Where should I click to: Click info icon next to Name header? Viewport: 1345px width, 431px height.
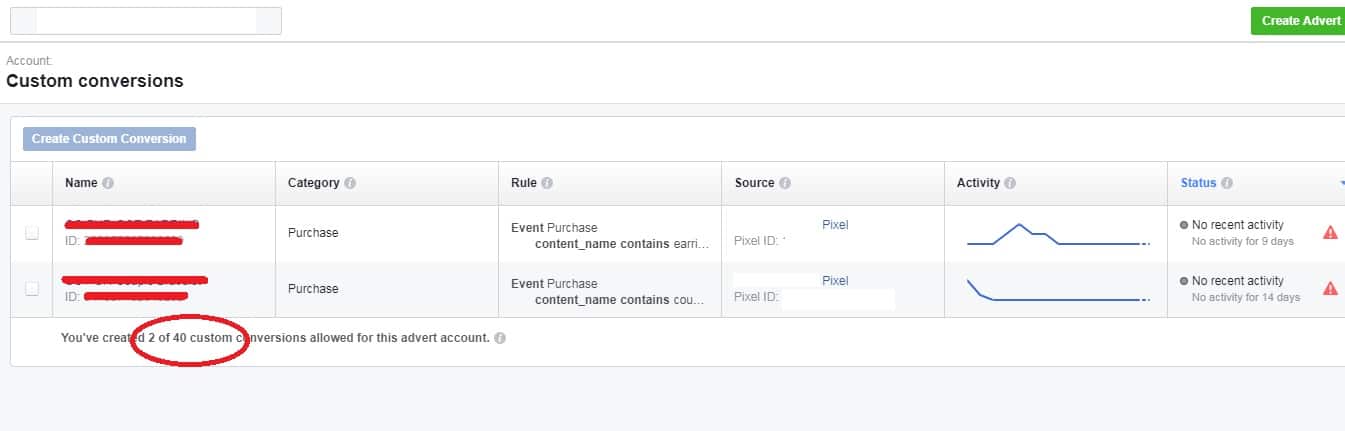click(x=108, y=184)
